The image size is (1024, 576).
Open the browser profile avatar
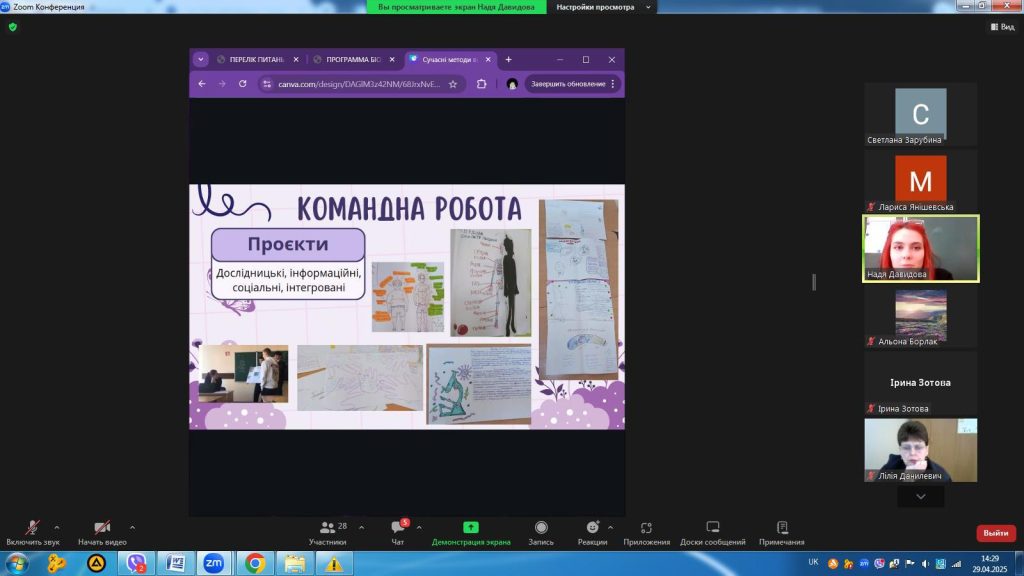pos(512,84)
